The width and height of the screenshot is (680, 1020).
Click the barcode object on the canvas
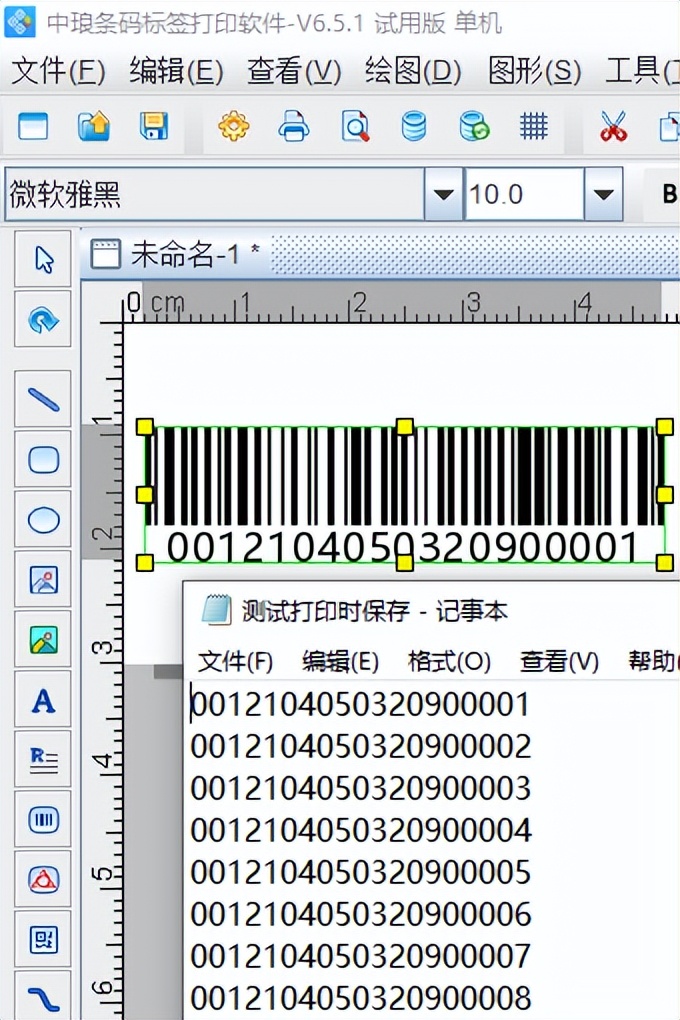(404, 495)
